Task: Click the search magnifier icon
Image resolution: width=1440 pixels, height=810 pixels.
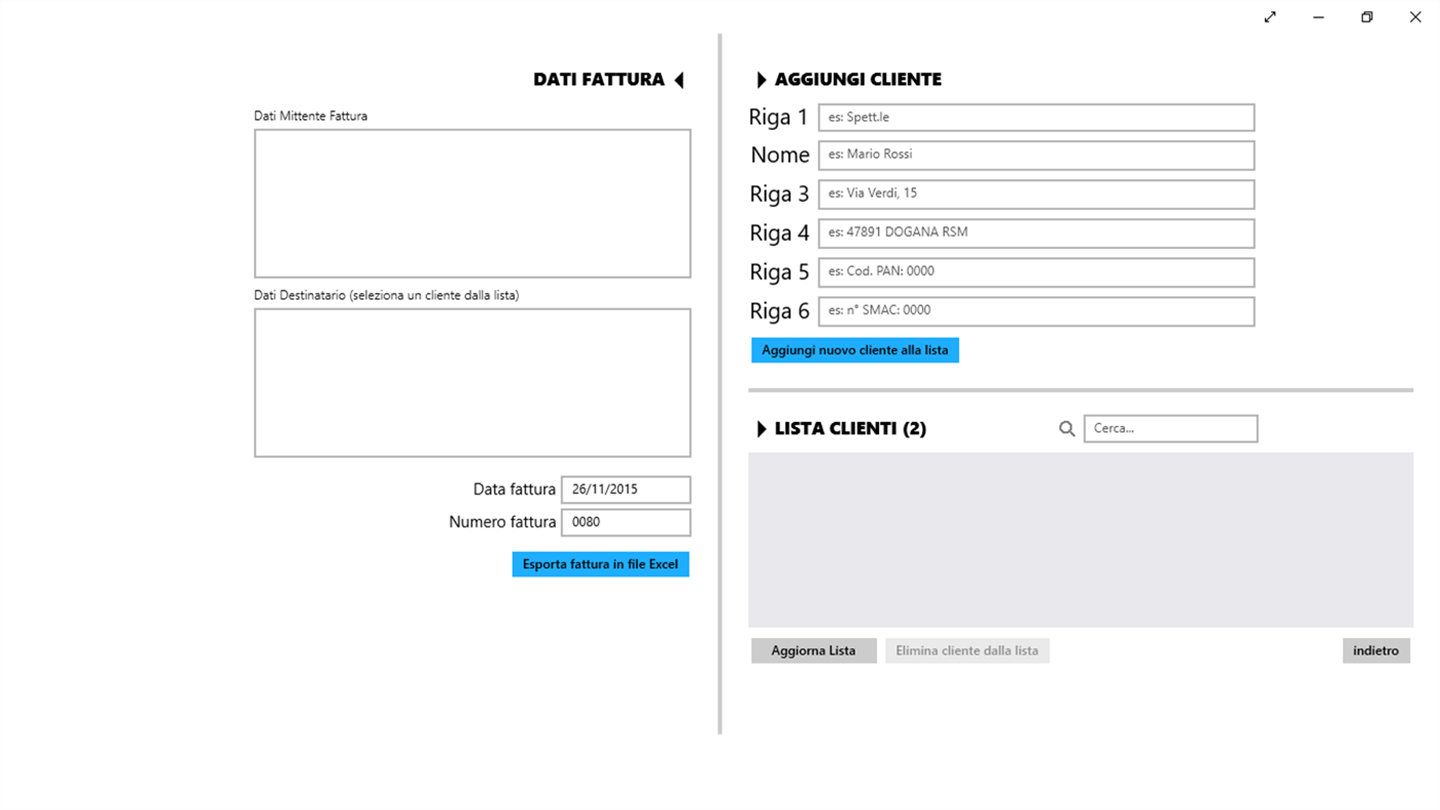Action: pos(1067,429)
